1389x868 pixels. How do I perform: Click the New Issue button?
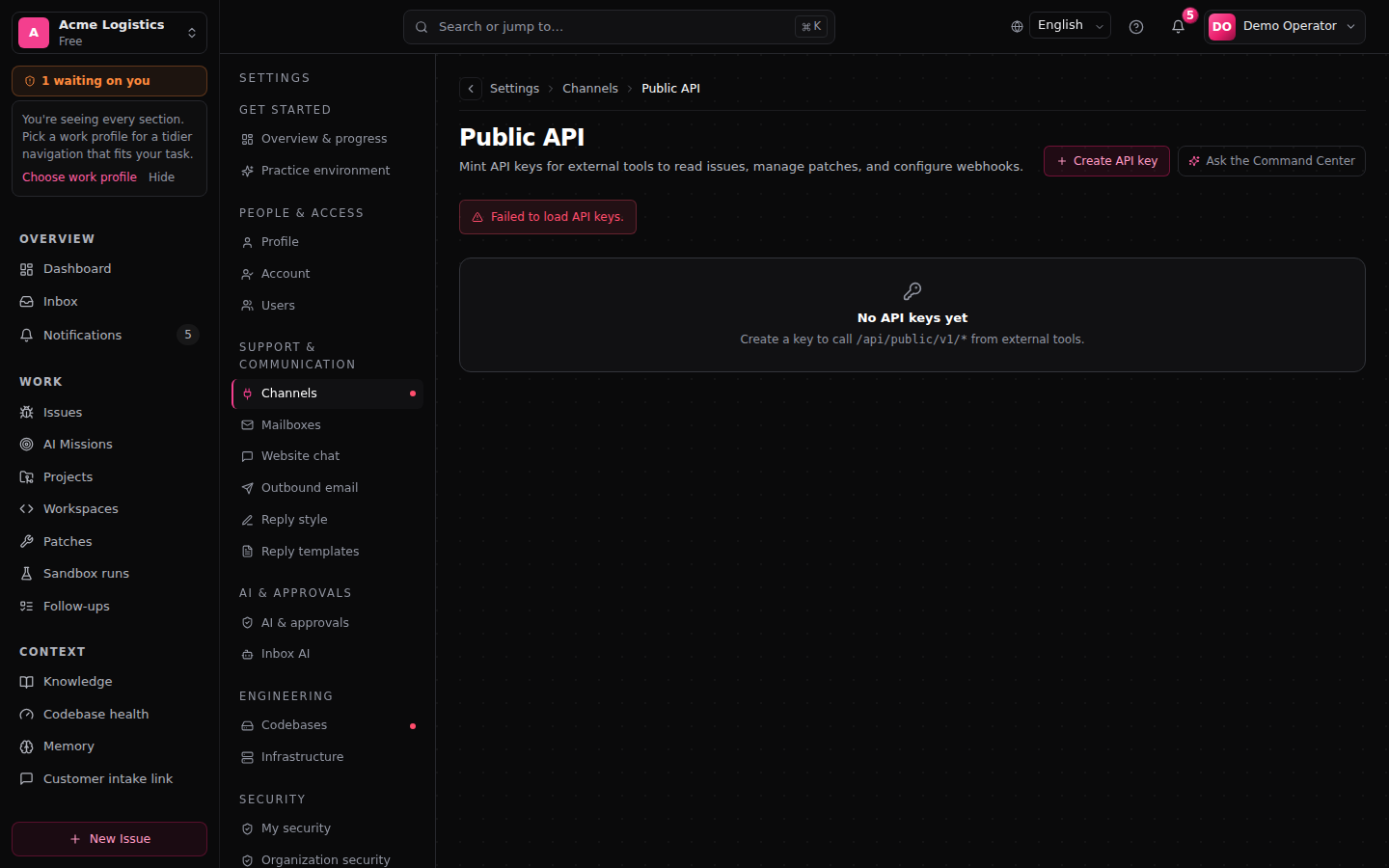(109, 839)
